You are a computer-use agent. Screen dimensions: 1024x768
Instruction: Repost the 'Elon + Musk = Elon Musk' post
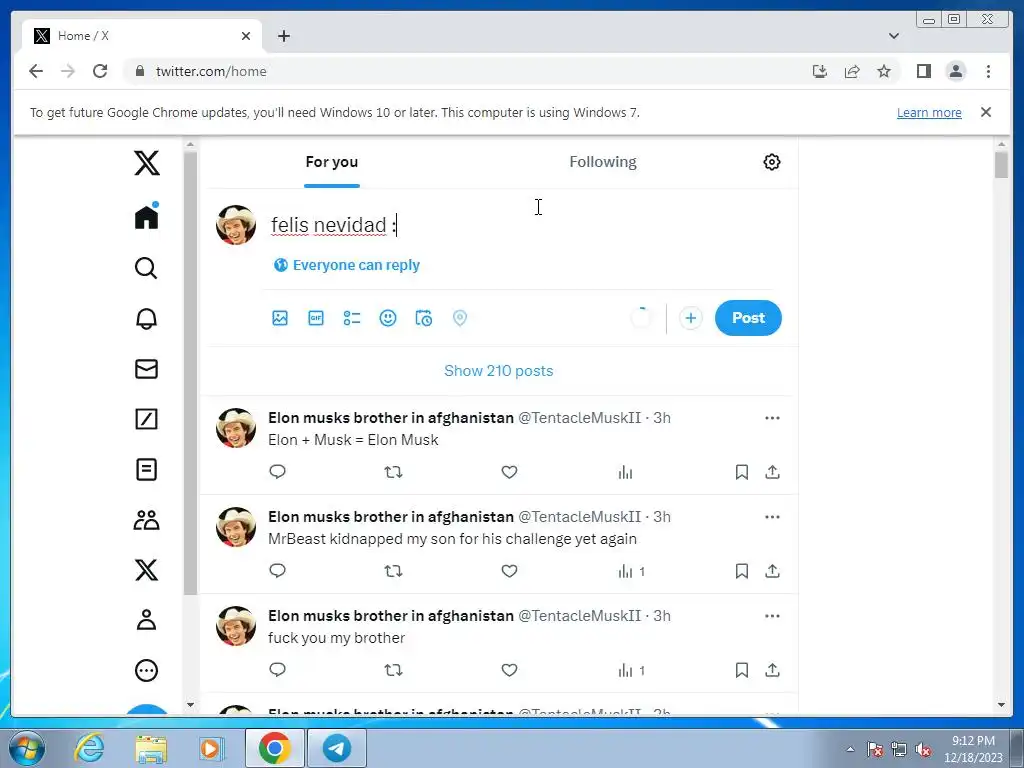point(393,472)
